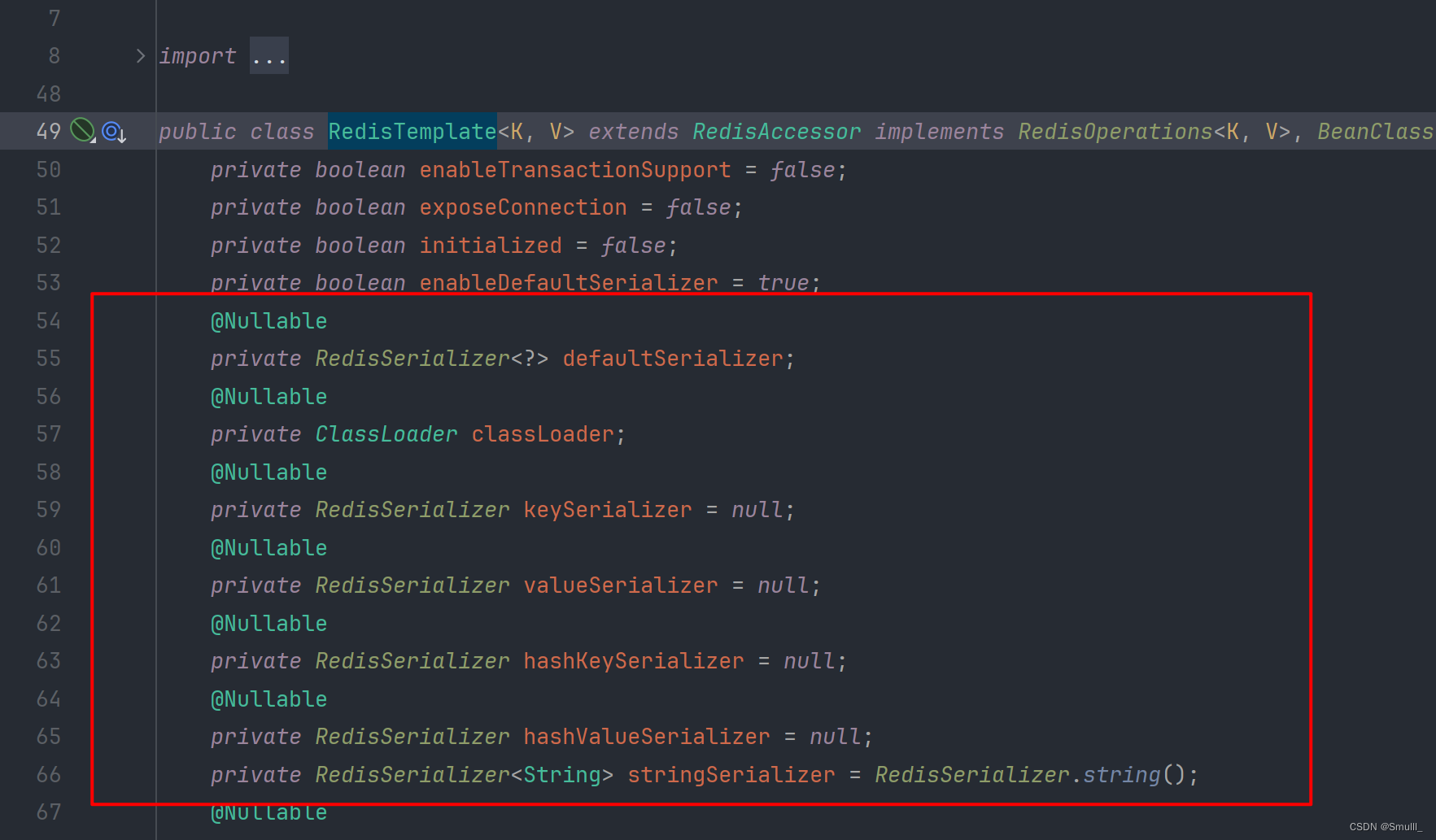Click the defaultSerializer field name
The image size is (1436, 840).
click(x=673, y=359)
